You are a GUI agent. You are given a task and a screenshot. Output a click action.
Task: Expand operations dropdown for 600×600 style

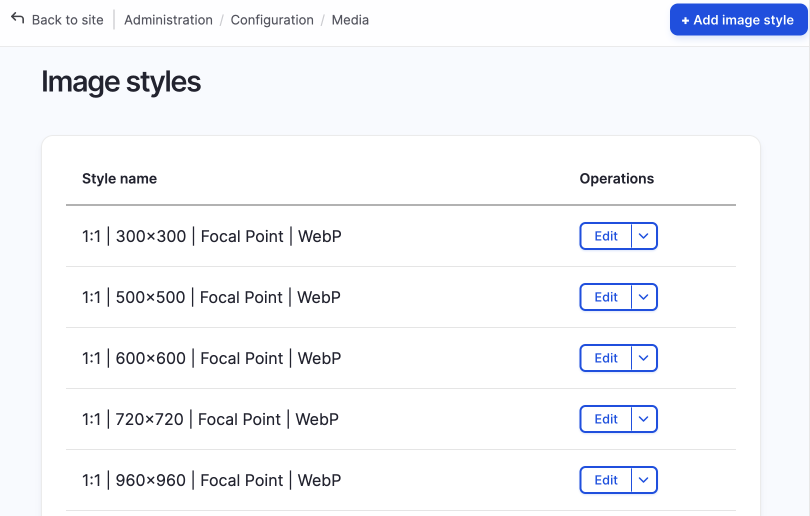click(644, 358)
